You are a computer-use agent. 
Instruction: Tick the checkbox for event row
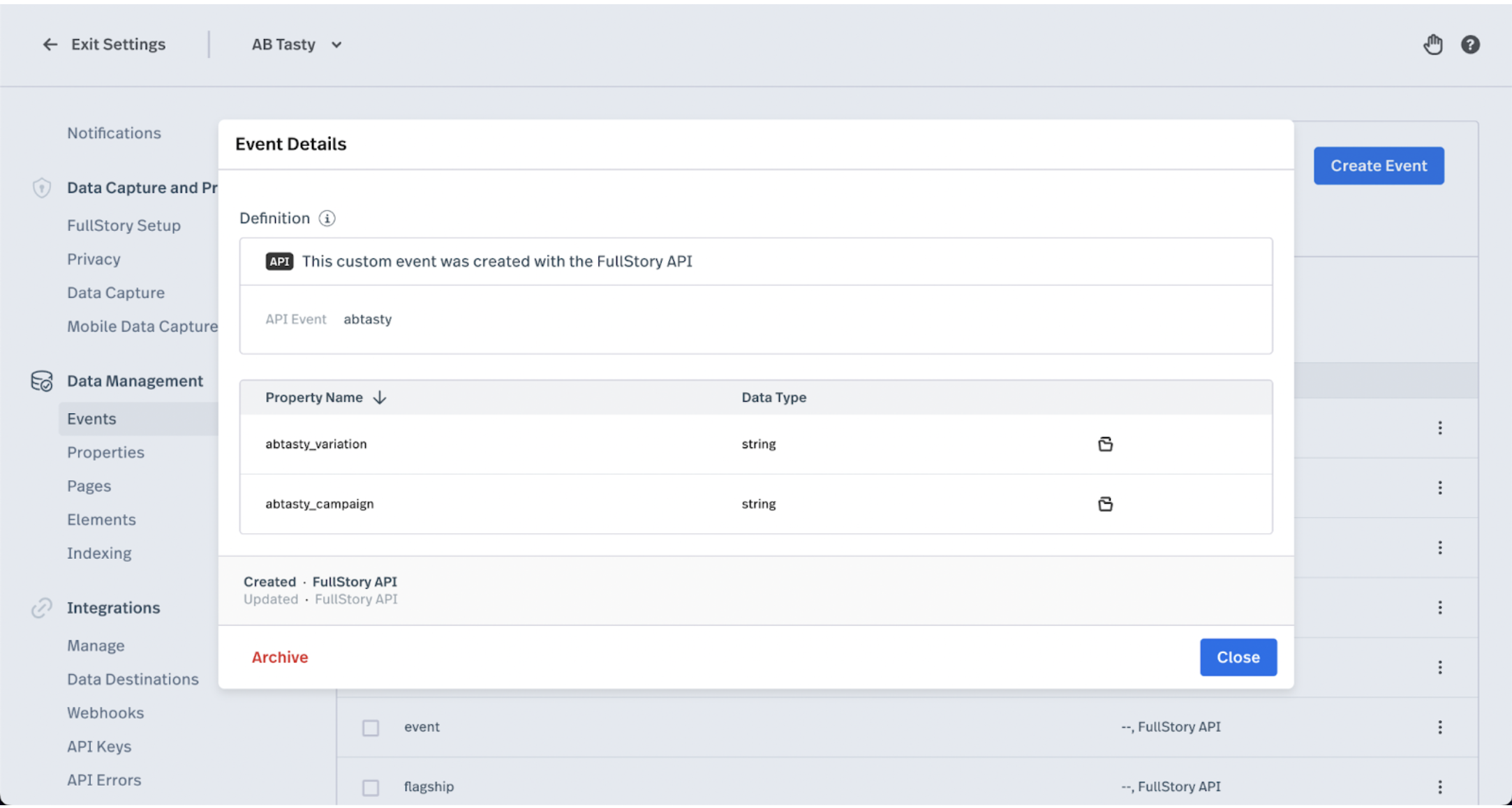(371, 728)
